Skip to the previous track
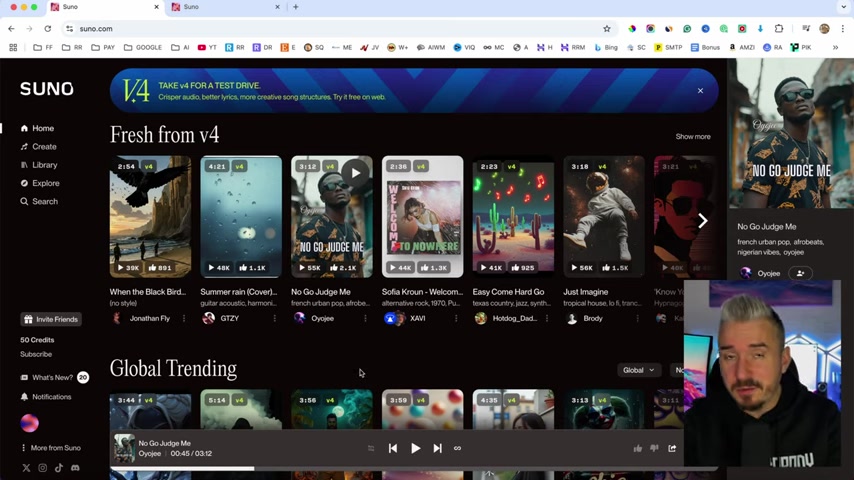This screenshot has height=480, width=854. [x=393, y=448]
